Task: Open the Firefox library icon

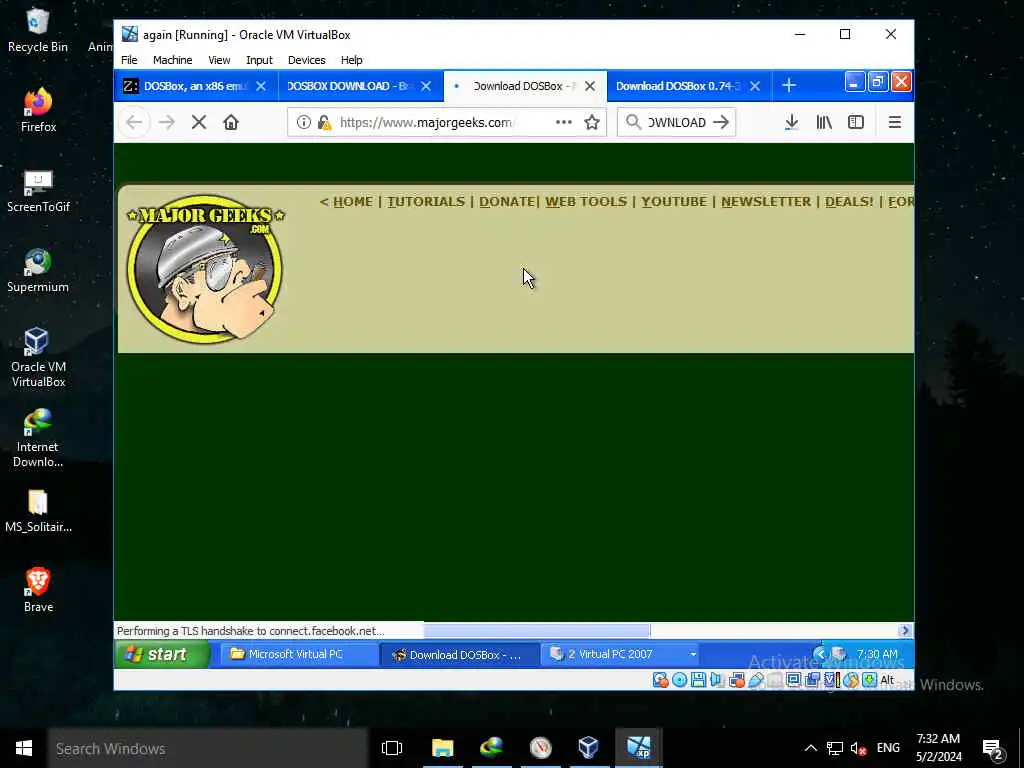Action: click(824, 122)
